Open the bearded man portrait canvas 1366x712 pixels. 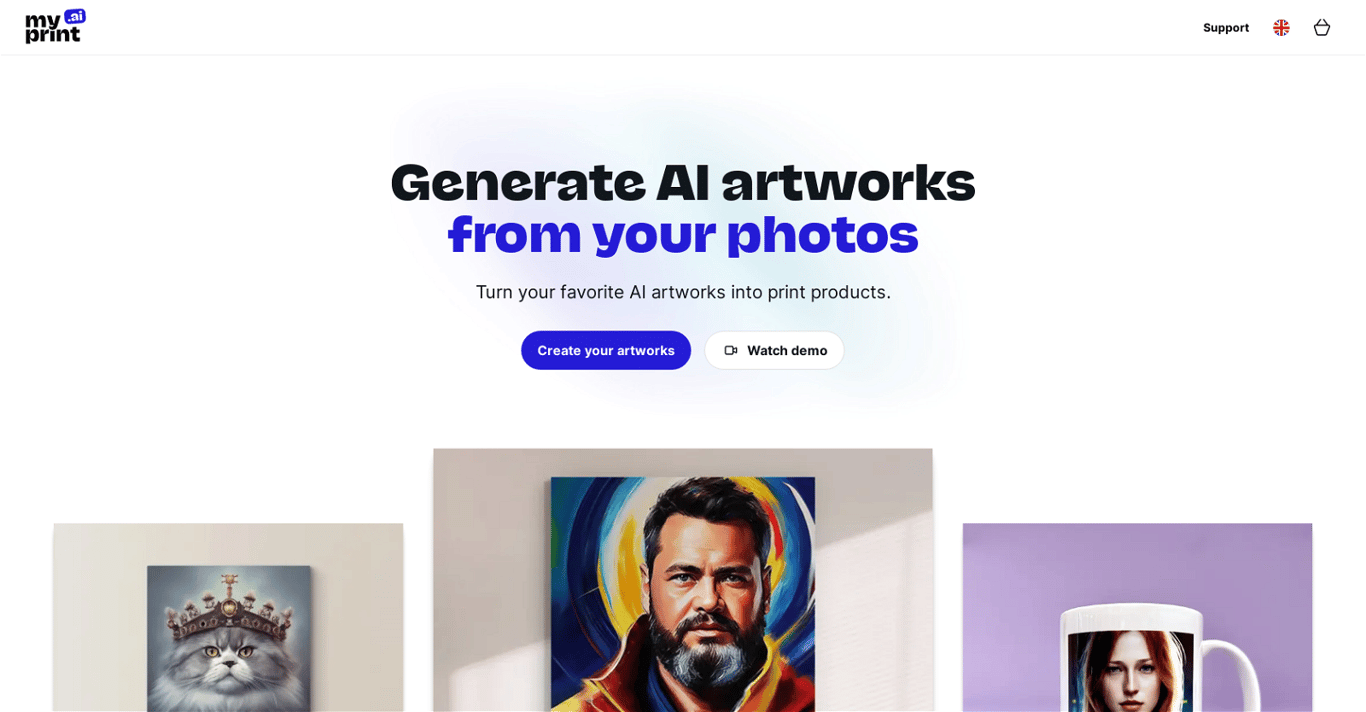[x=683, y=580]
